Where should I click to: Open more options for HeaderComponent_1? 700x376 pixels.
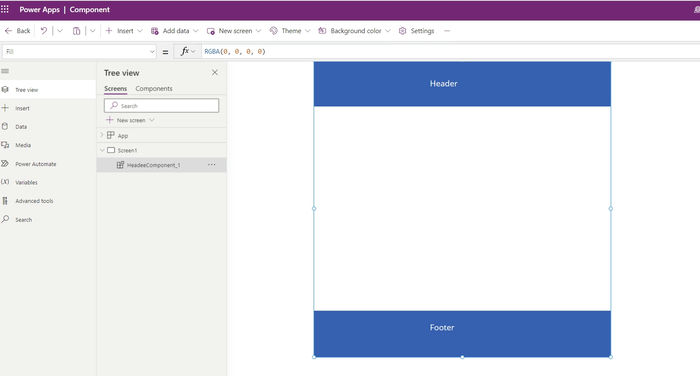click(212, 165)
